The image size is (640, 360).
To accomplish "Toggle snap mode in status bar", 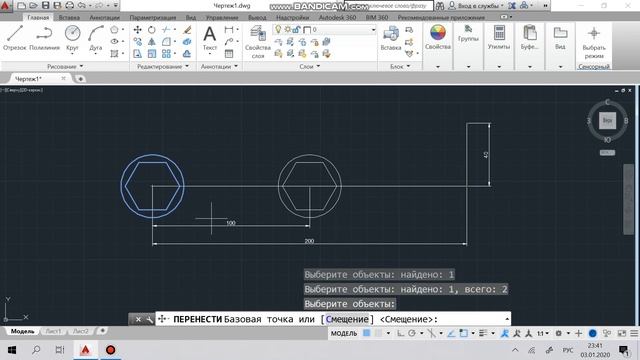I will 378,333.
